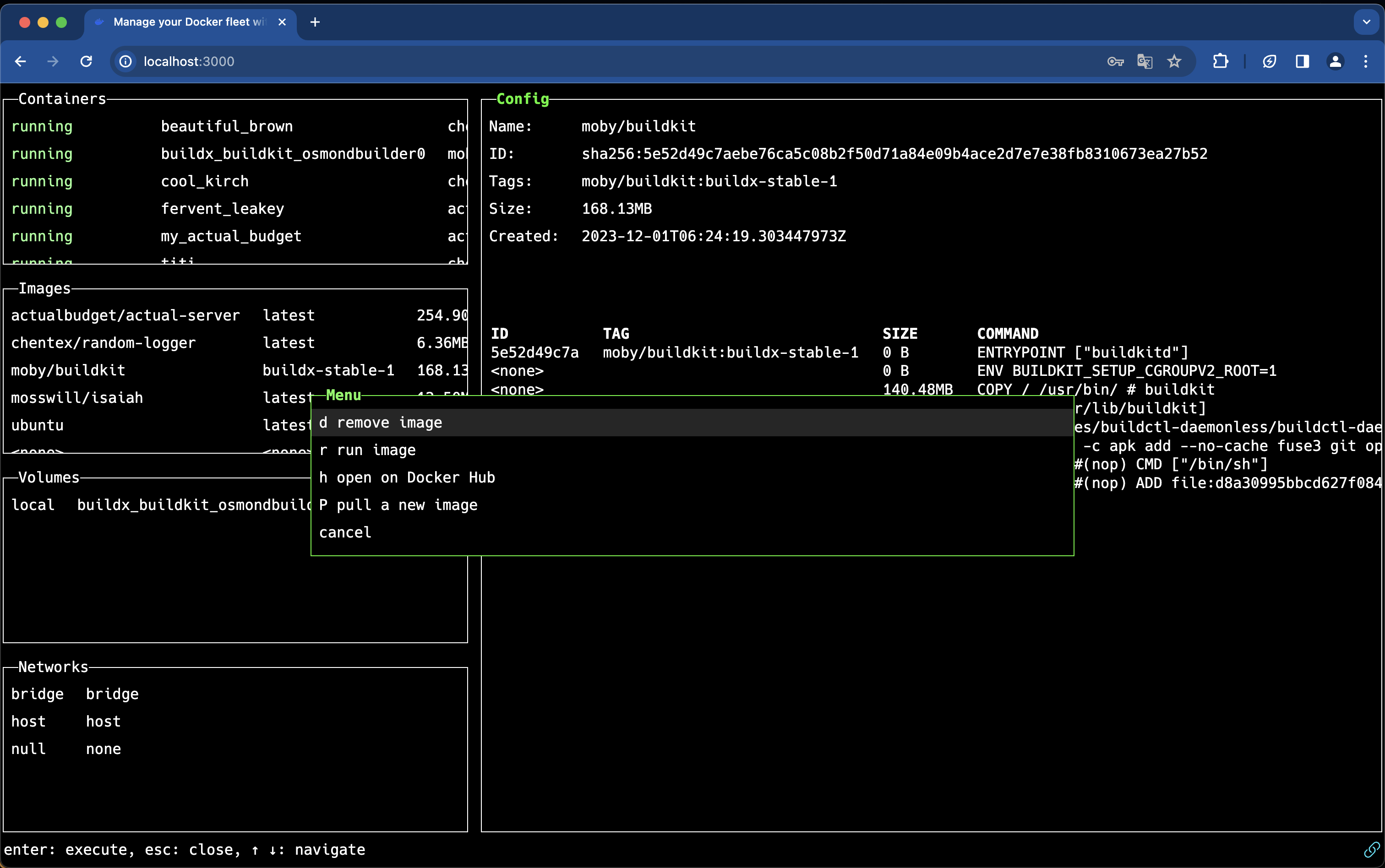The width and height of the screenshot is (1385, 868).
Task: Click 'pull a new image' option
Action: (398, 505)
